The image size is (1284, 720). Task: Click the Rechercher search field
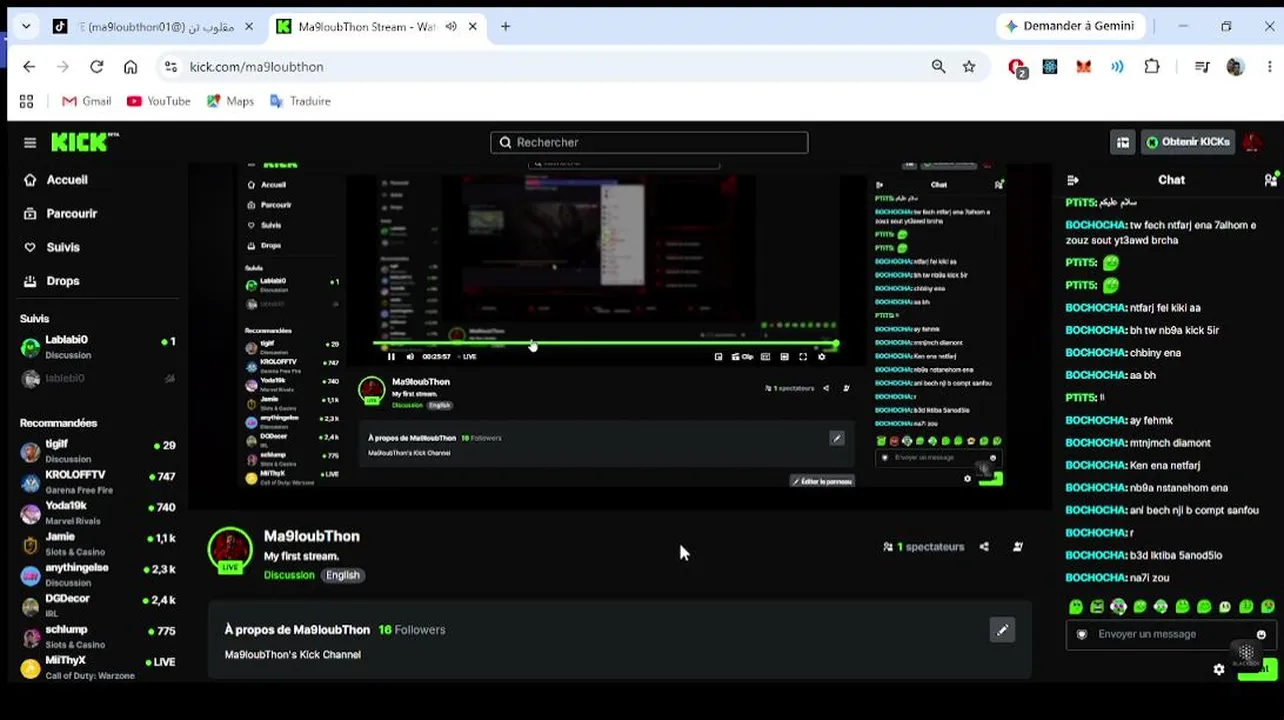click(x=649, y=142)
